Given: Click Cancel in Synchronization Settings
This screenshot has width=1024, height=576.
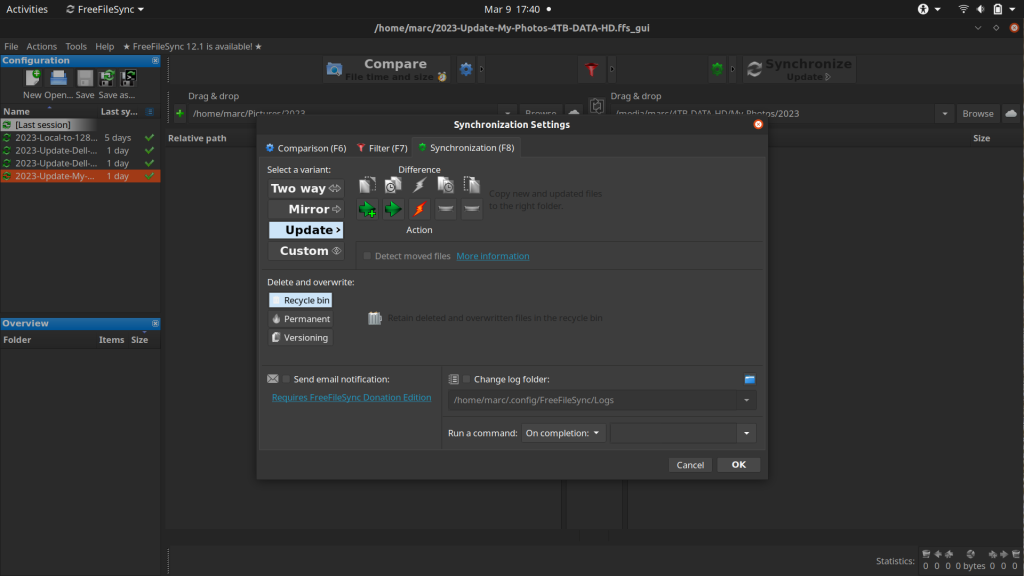Looking at the screenshot, I should (690, 465).
